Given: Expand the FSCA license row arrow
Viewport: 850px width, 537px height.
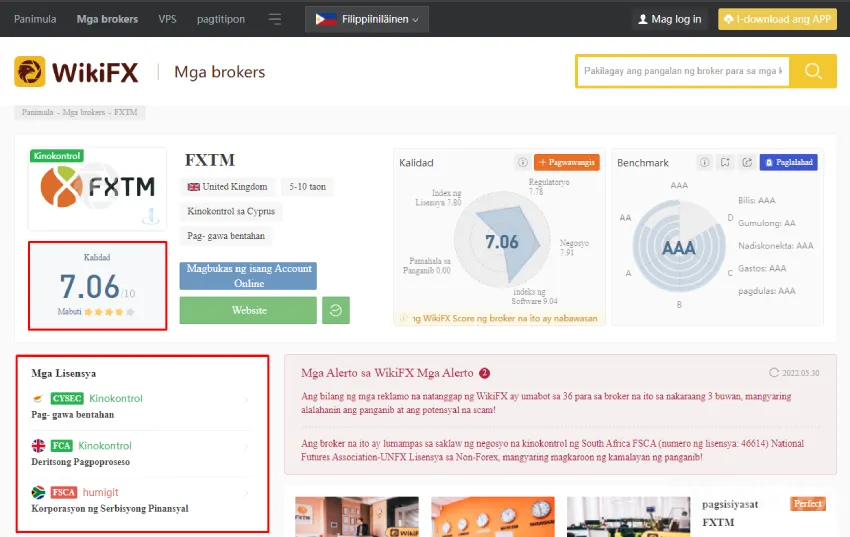Looking at the screenshot, I should [x=246, y=493].
